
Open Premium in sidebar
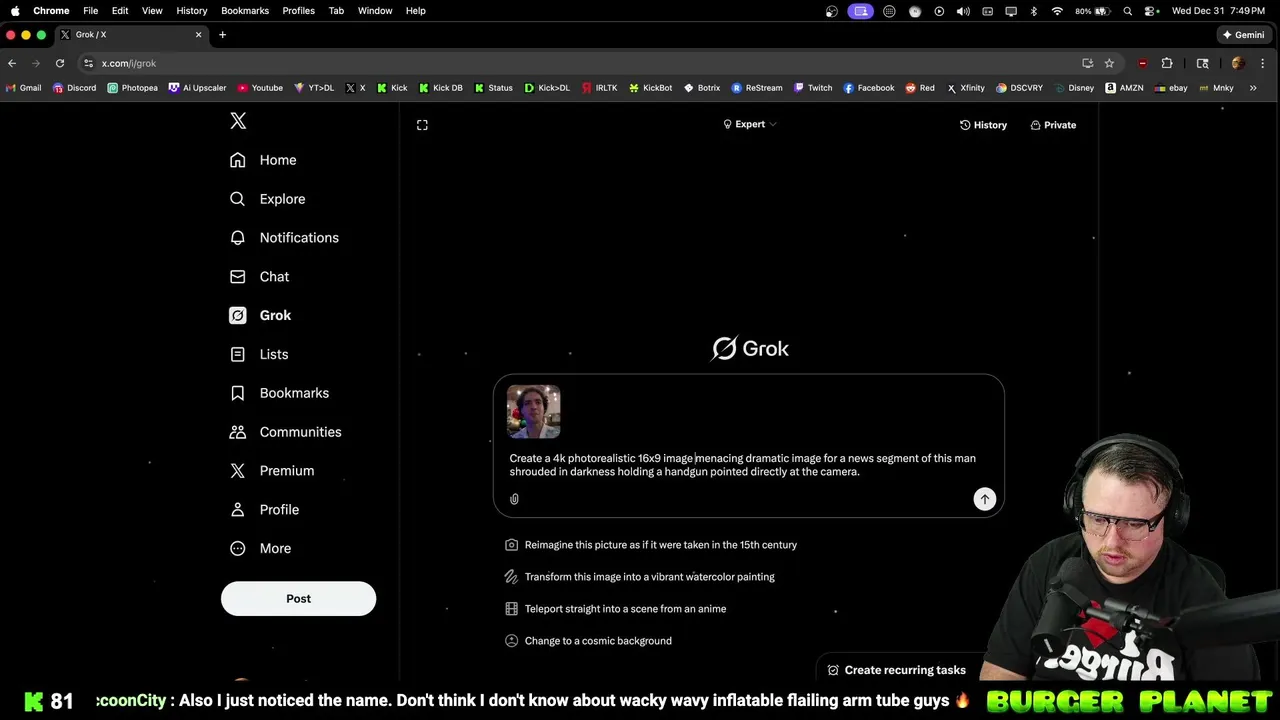pos(271,471)
